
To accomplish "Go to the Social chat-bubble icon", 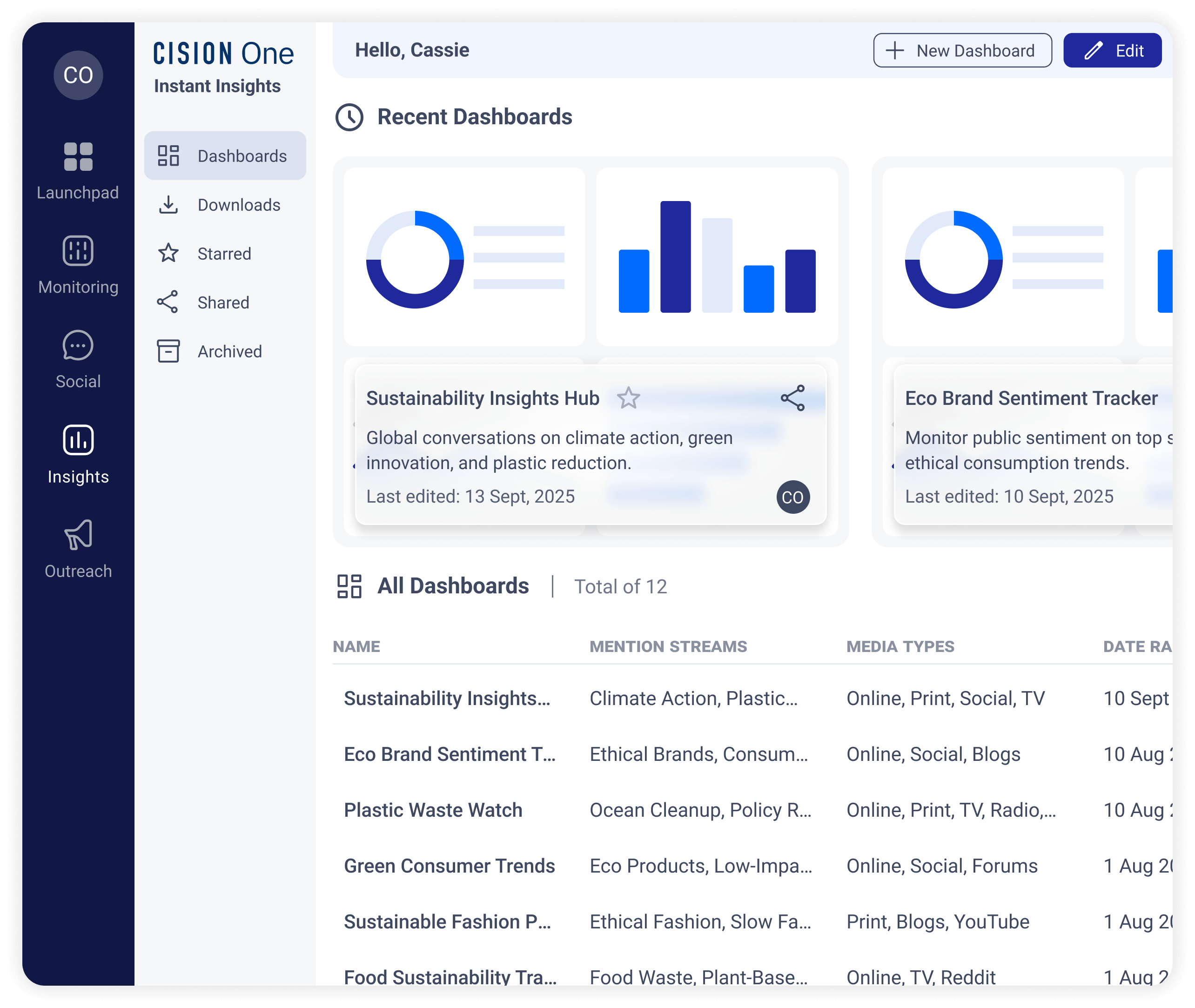I will coord(78,346).
